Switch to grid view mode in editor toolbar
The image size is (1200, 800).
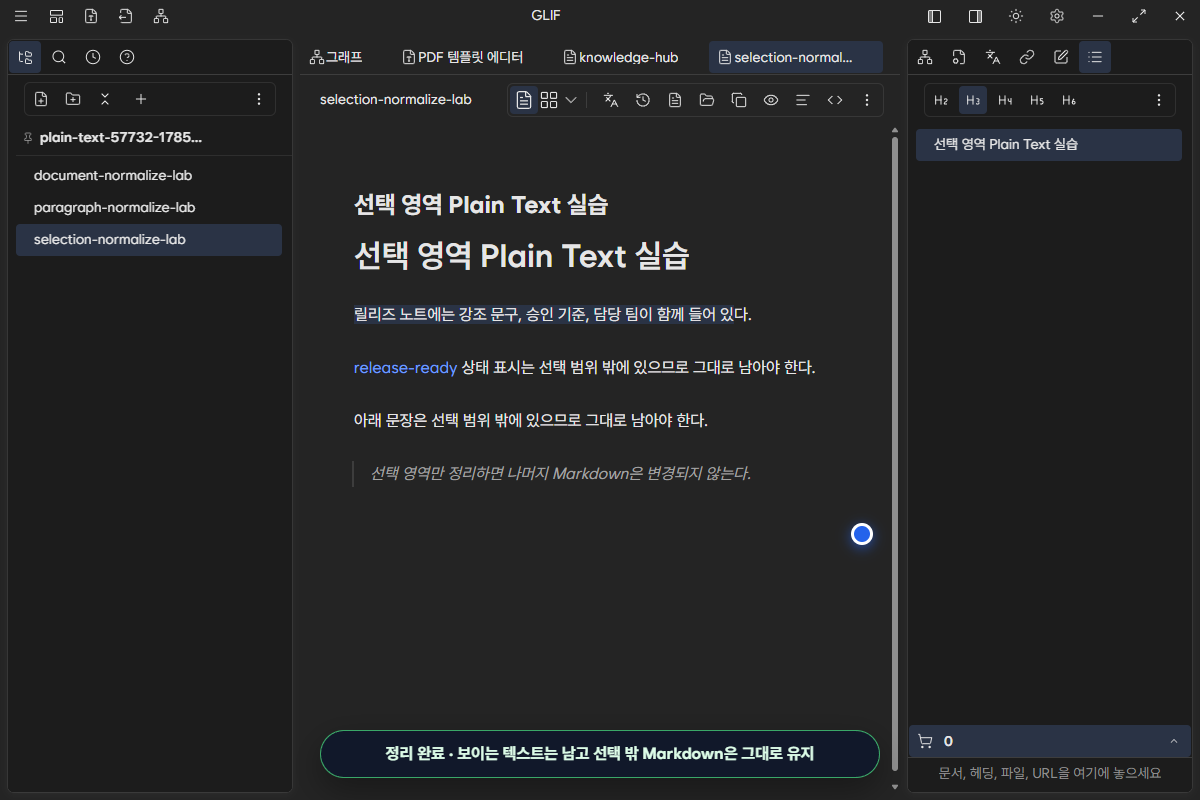549,100
